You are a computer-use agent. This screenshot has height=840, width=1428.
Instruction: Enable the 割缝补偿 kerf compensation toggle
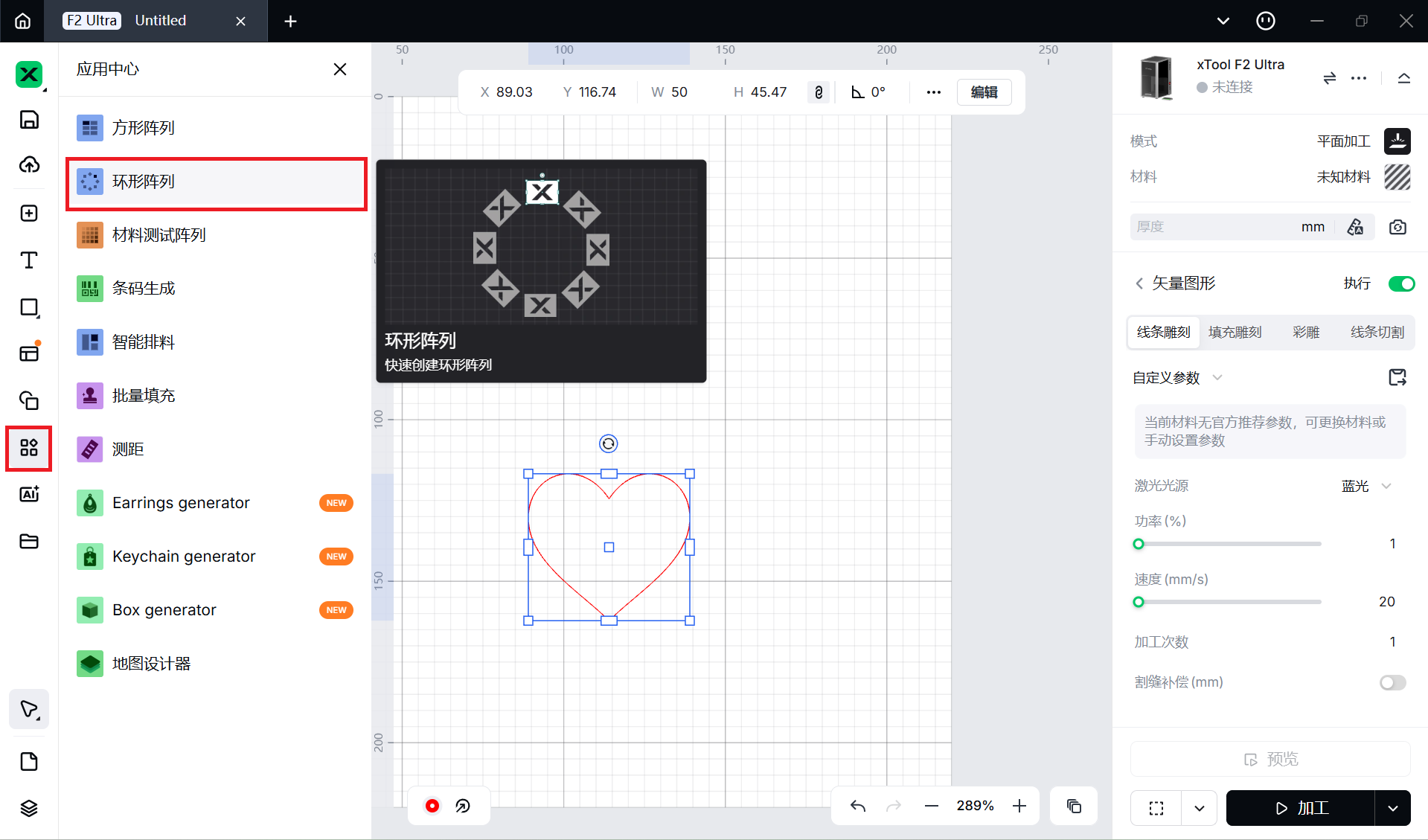(1392, 682)
